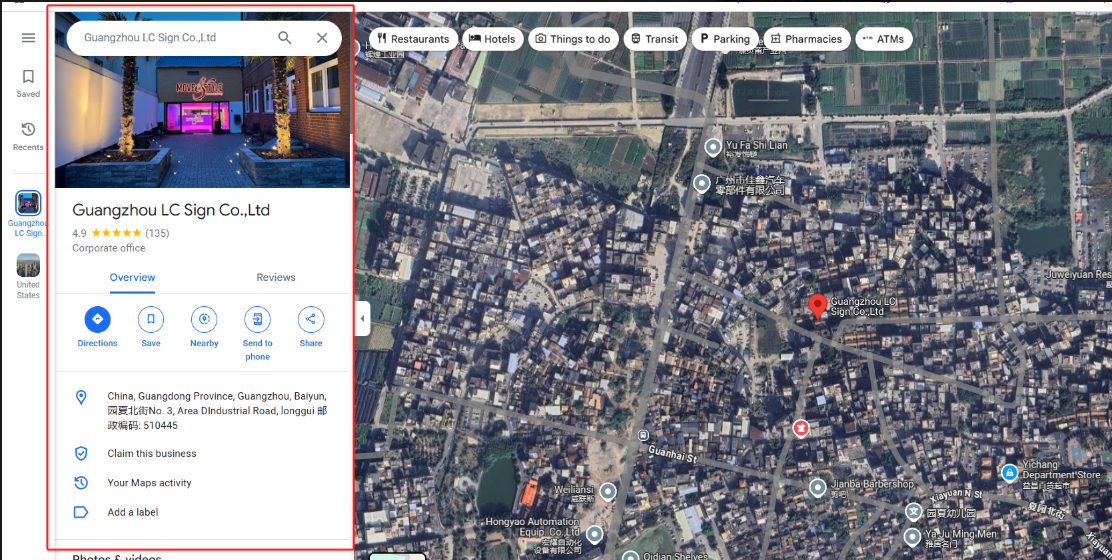The width and height of the screenshot is (1112, 560).
Task: Click the Claim this business shield icon
Action: (x=81, y=453)
